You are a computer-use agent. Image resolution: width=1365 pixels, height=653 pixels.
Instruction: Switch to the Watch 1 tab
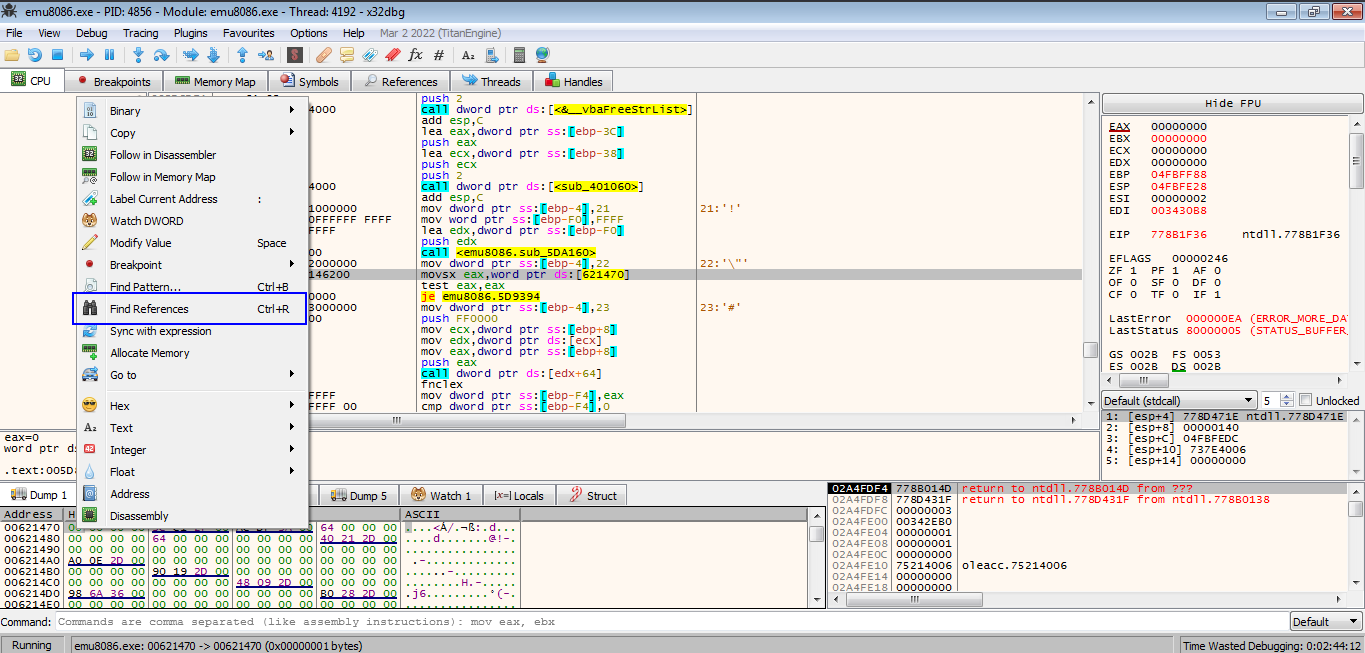pyautogui.click(x=440, y=496)
